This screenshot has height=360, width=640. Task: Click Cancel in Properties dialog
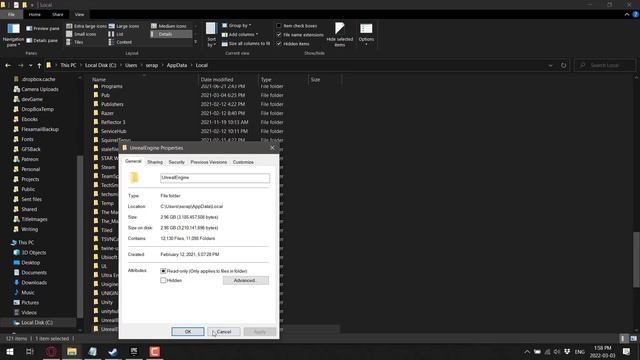tap(224, 331)
